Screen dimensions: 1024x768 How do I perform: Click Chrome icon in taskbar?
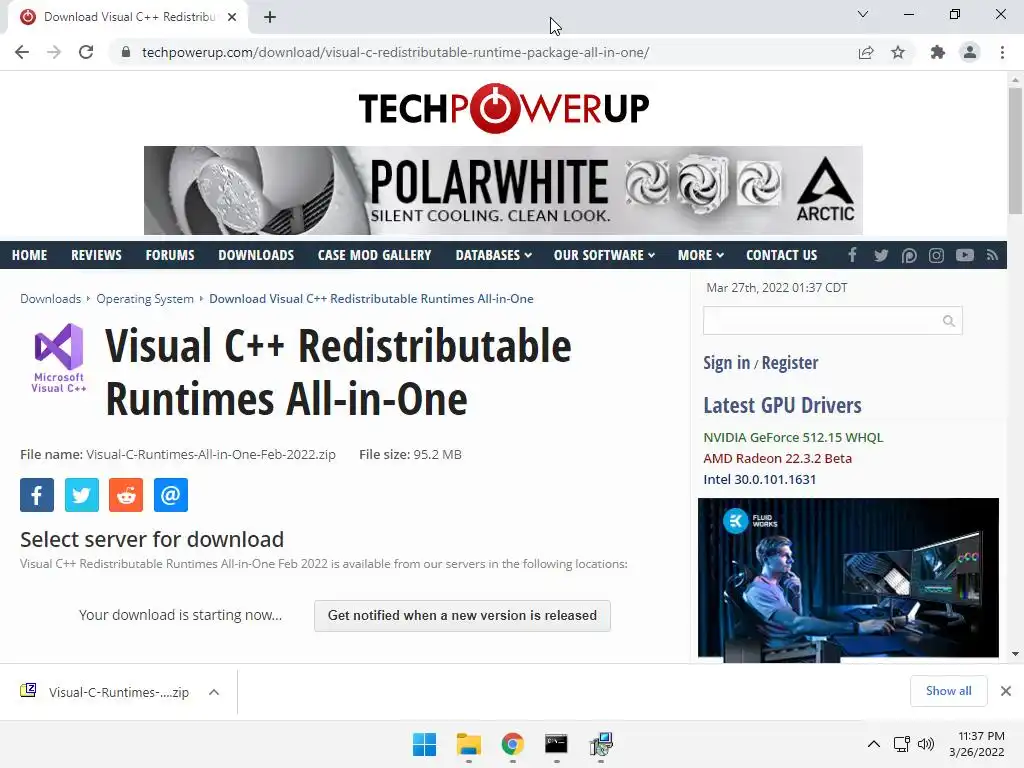click(513, 744)
